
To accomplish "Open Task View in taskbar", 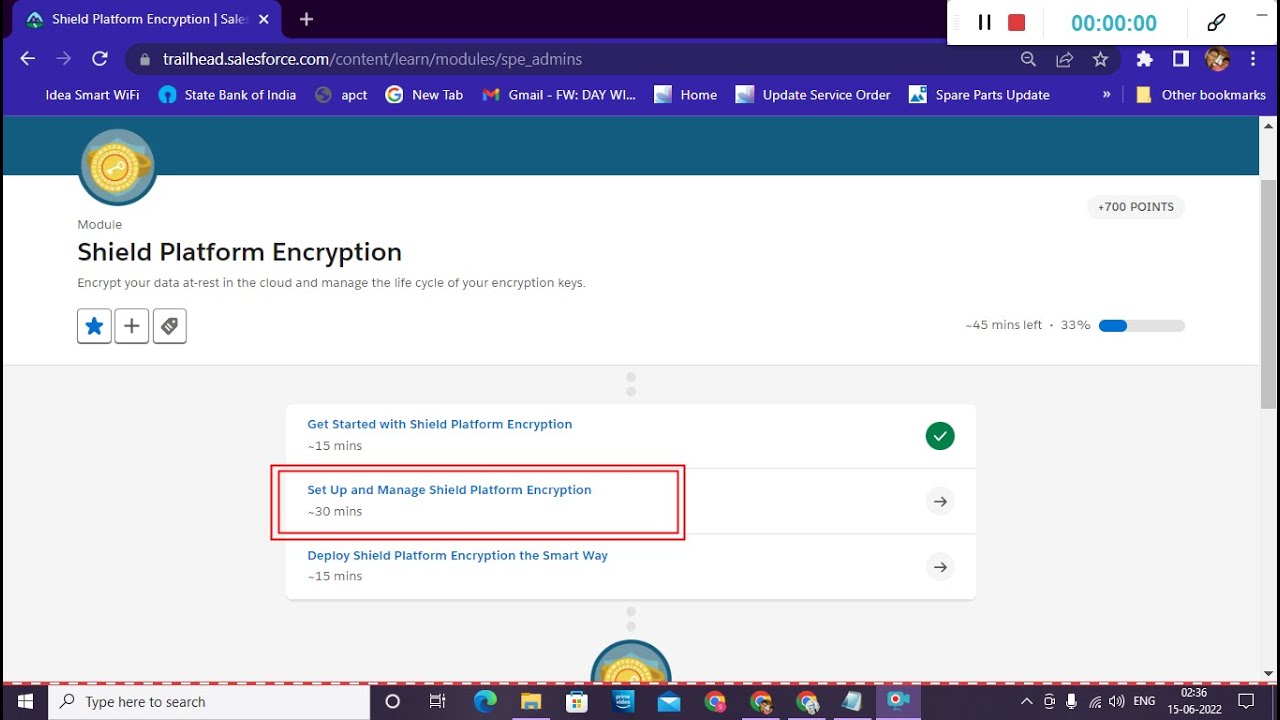I will [438, 701].
